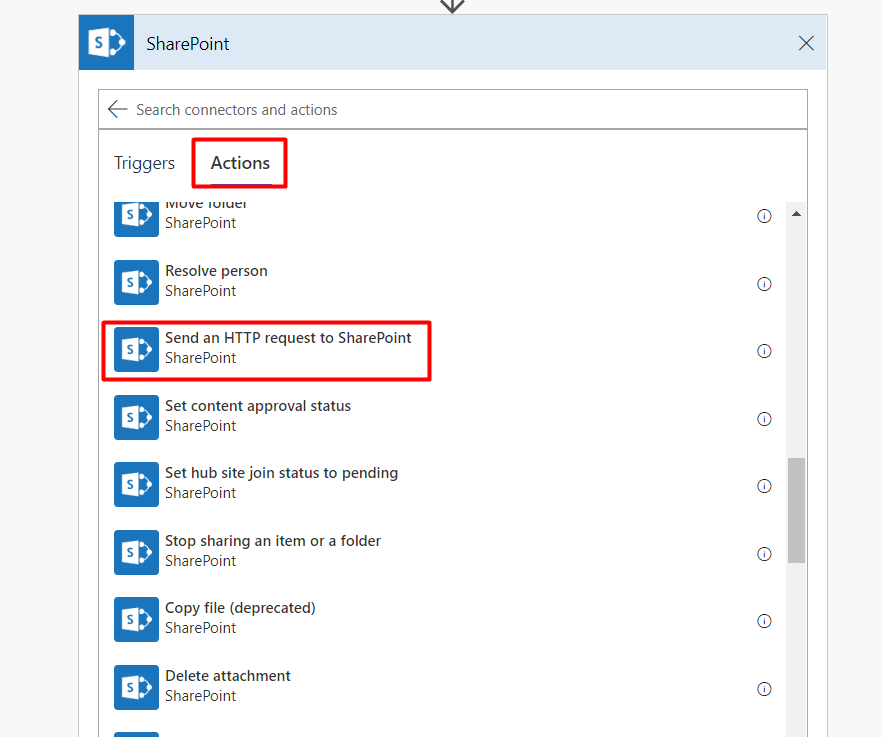882x737 pixels.
Task: Click SharePoint icon beside Delete attachment
Action: pyautogui.click(x=137, y=687)
